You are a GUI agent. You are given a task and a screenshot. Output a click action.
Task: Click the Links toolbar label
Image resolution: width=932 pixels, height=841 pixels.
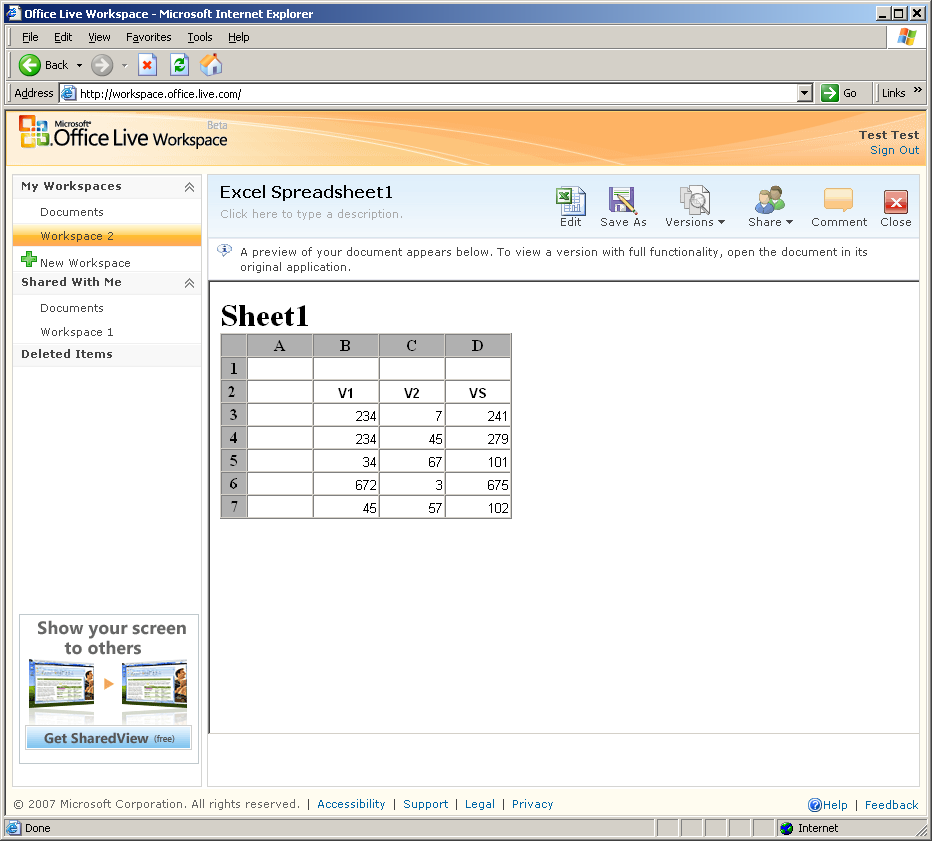coord(893,93)
